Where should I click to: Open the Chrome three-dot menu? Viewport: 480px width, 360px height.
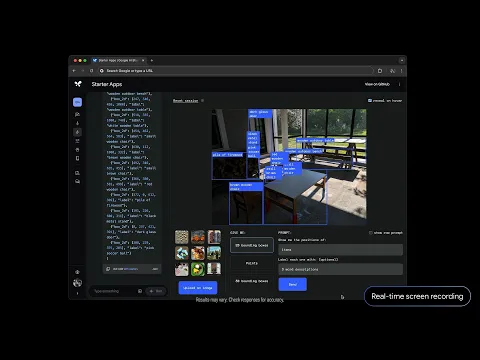click(x=401, y=71)
